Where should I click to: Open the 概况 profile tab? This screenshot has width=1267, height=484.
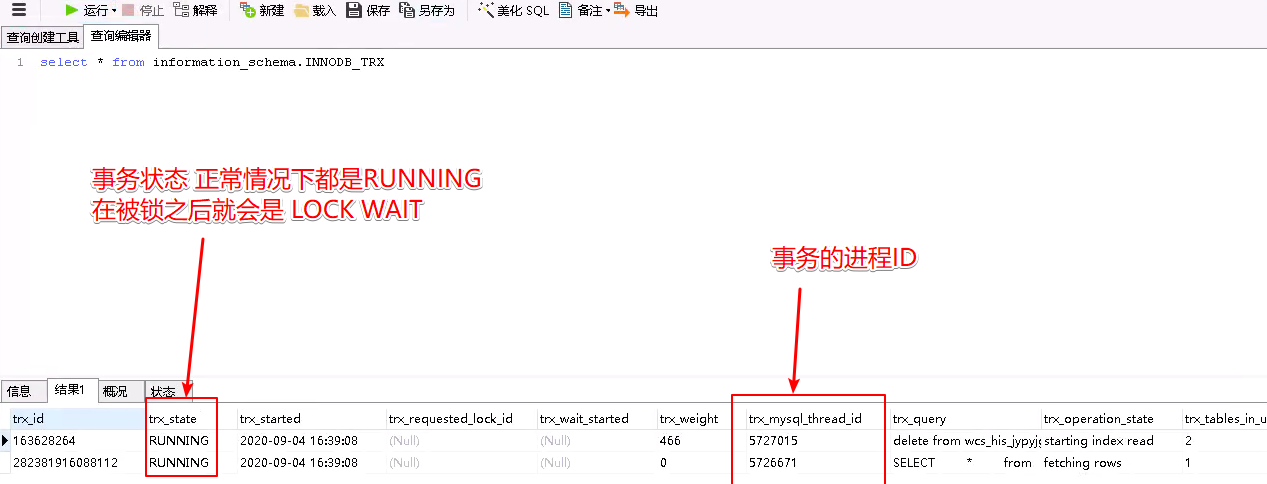(x=115, y=391)
